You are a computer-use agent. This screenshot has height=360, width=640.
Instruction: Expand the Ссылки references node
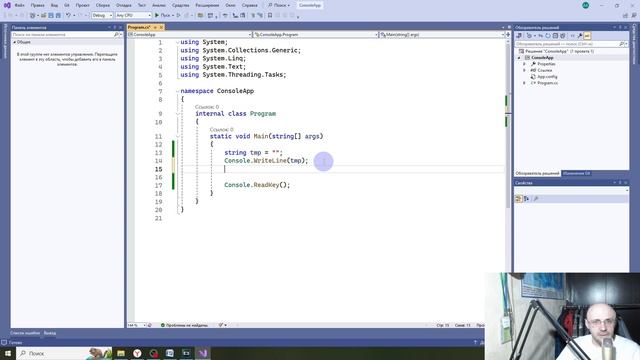coord(524,70)
